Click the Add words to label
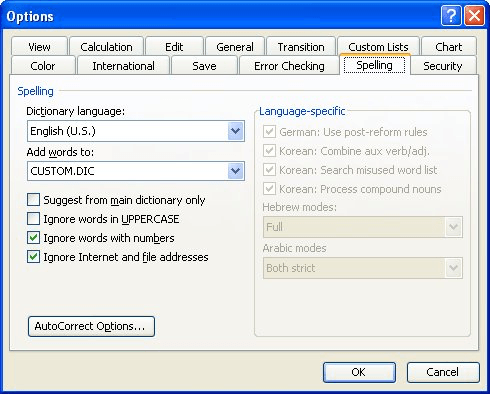Image resolution: width=490 pixels, height=394 pixels. click(x=60, y=152)
